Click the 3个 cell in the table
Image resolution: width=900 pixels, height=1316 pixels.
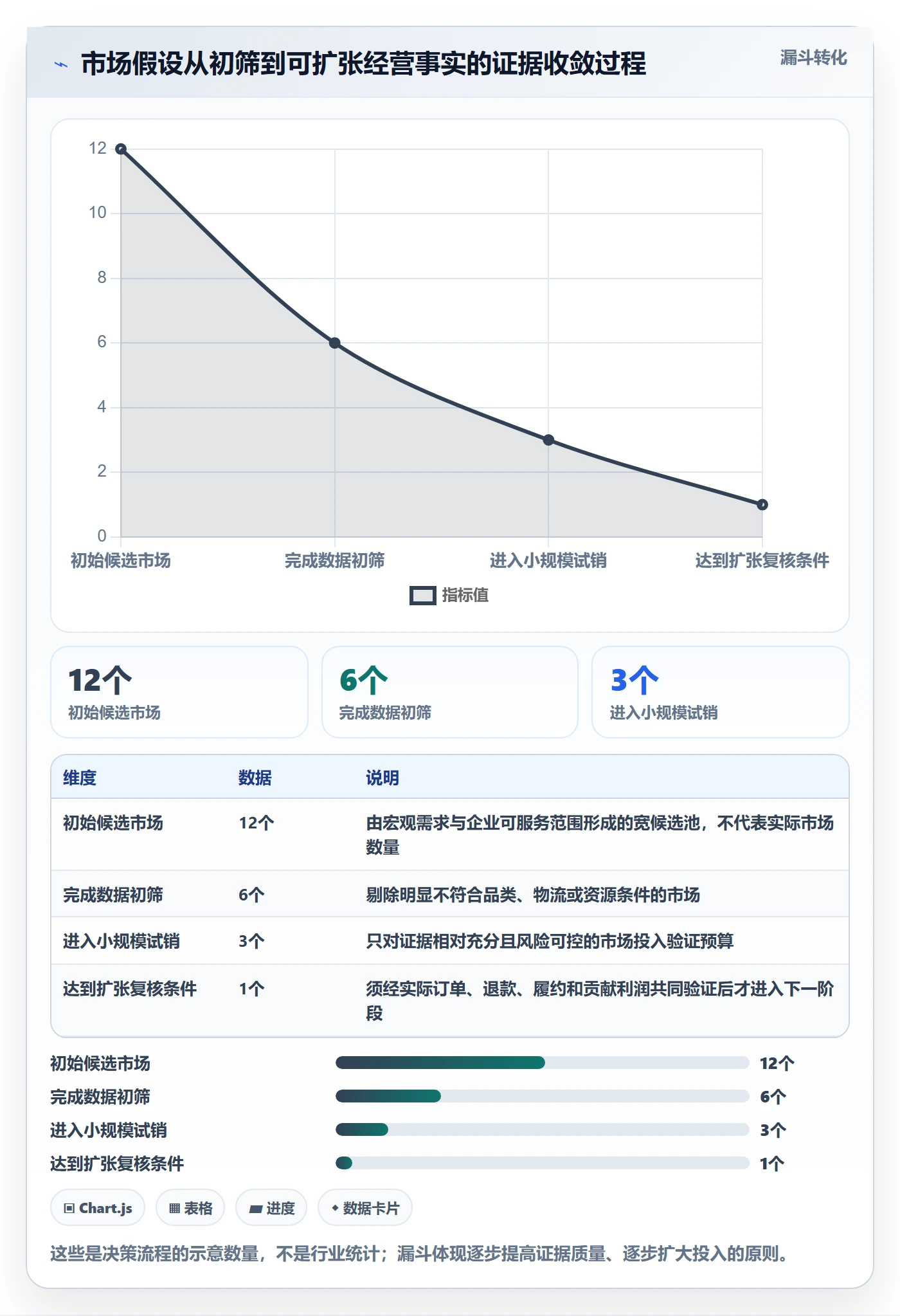tap(251, 941)
